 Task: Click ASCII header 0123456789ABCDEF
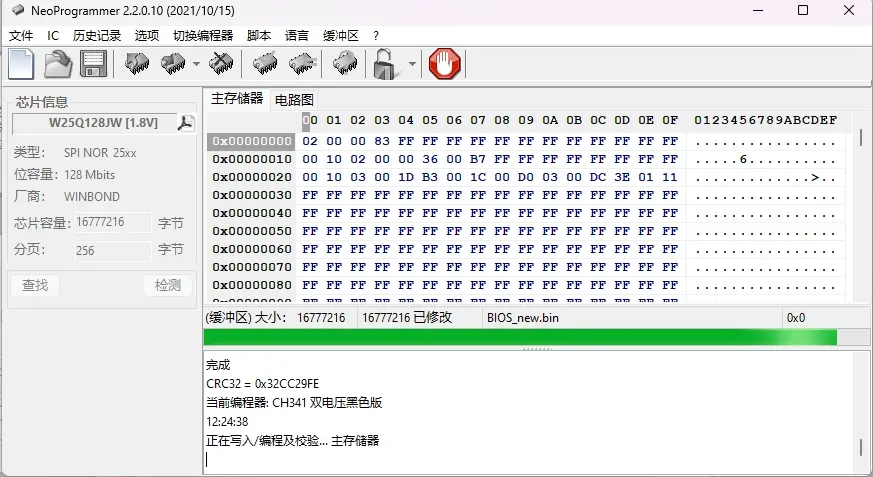[x=766, y=120]
